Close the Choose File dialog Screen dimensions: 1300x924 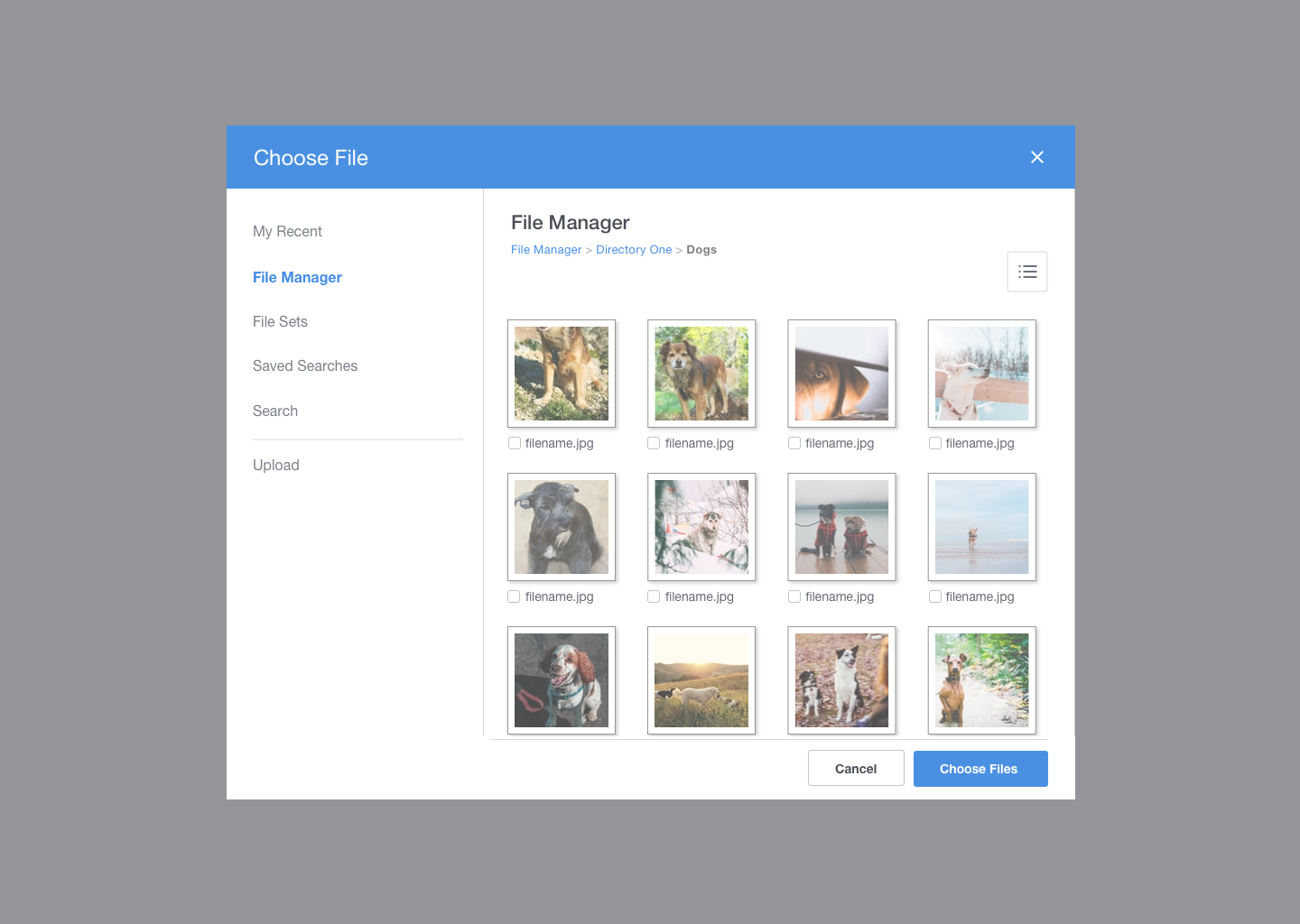pyautogui.click(x=1036, y=157)
